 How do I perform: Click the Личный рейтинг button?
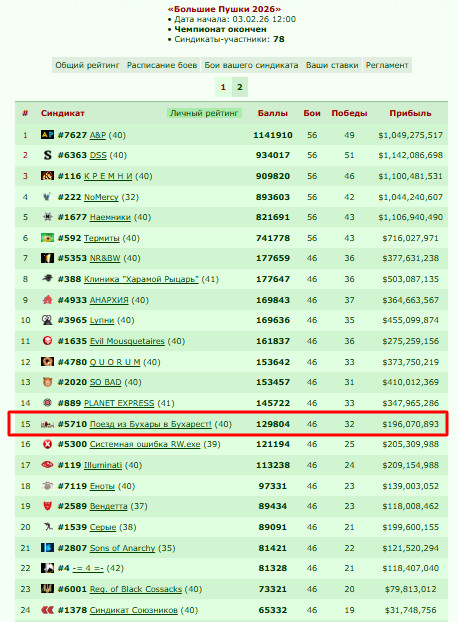(x=204, y=113)
